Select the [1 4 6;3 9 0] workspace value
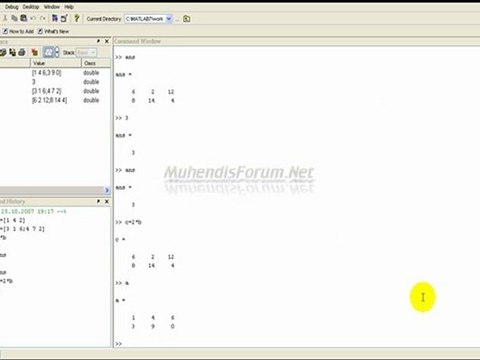 47,73
